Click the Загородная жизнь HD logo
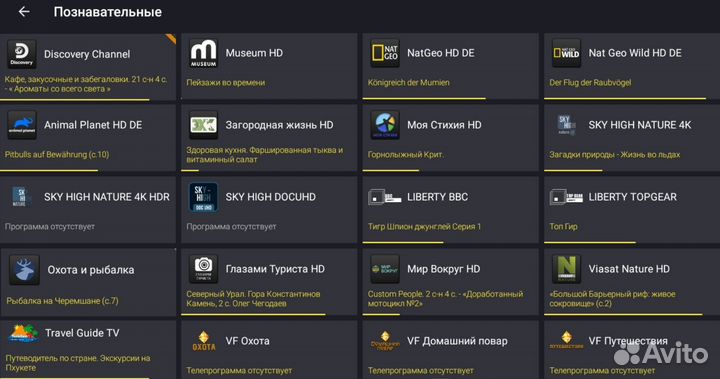 [x=203, y=125]
